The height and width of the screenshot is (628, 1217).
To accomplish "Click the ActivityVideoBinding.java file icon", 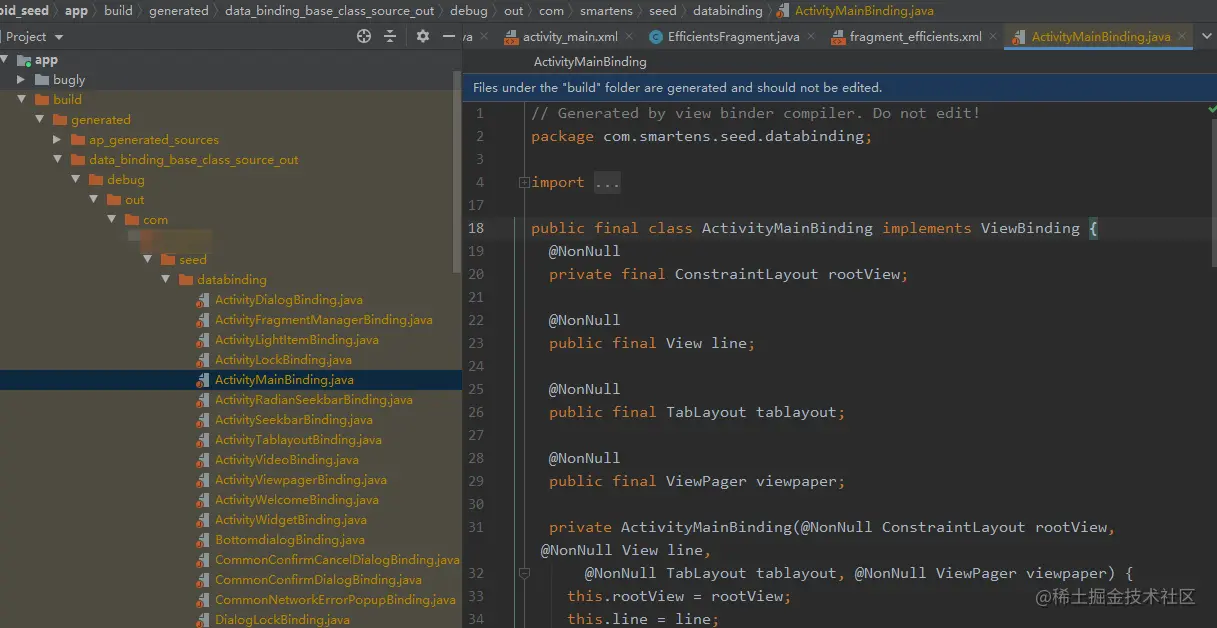I will click(x=203, y=460).
